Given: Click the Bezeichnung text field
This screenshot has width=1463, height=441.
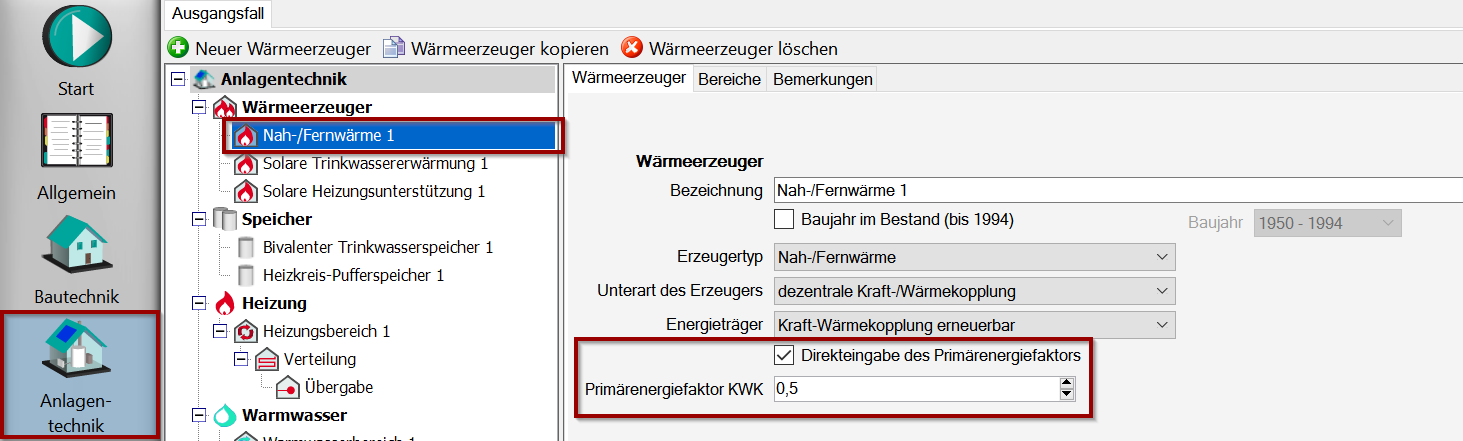Looking at the screenshot, I should [1118, 189].
